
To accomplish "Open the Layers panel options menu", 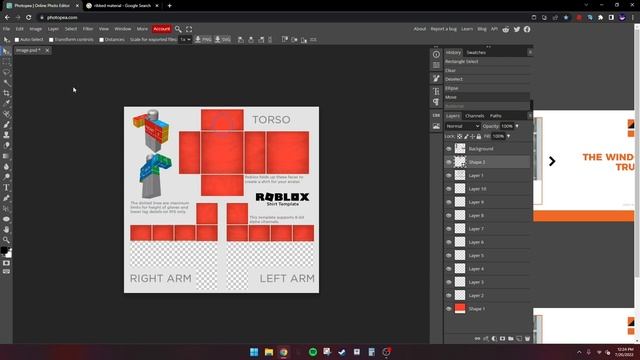I will tap(530, 116).
